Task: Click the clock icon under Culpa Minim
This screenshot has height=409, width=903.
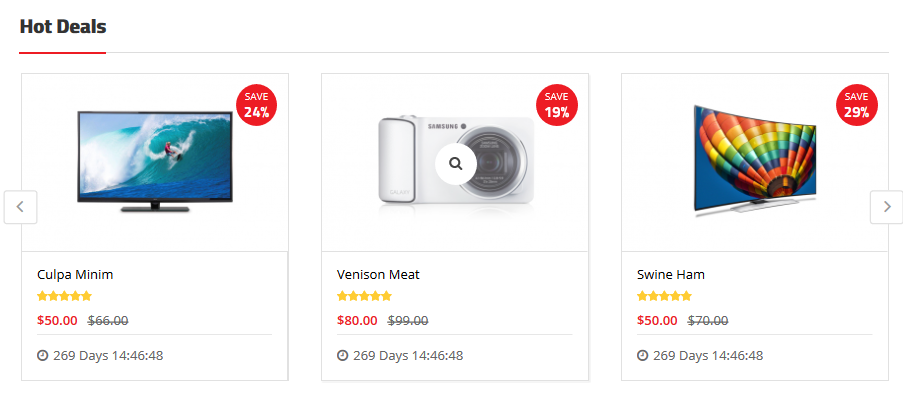Action: click(43, 355)
